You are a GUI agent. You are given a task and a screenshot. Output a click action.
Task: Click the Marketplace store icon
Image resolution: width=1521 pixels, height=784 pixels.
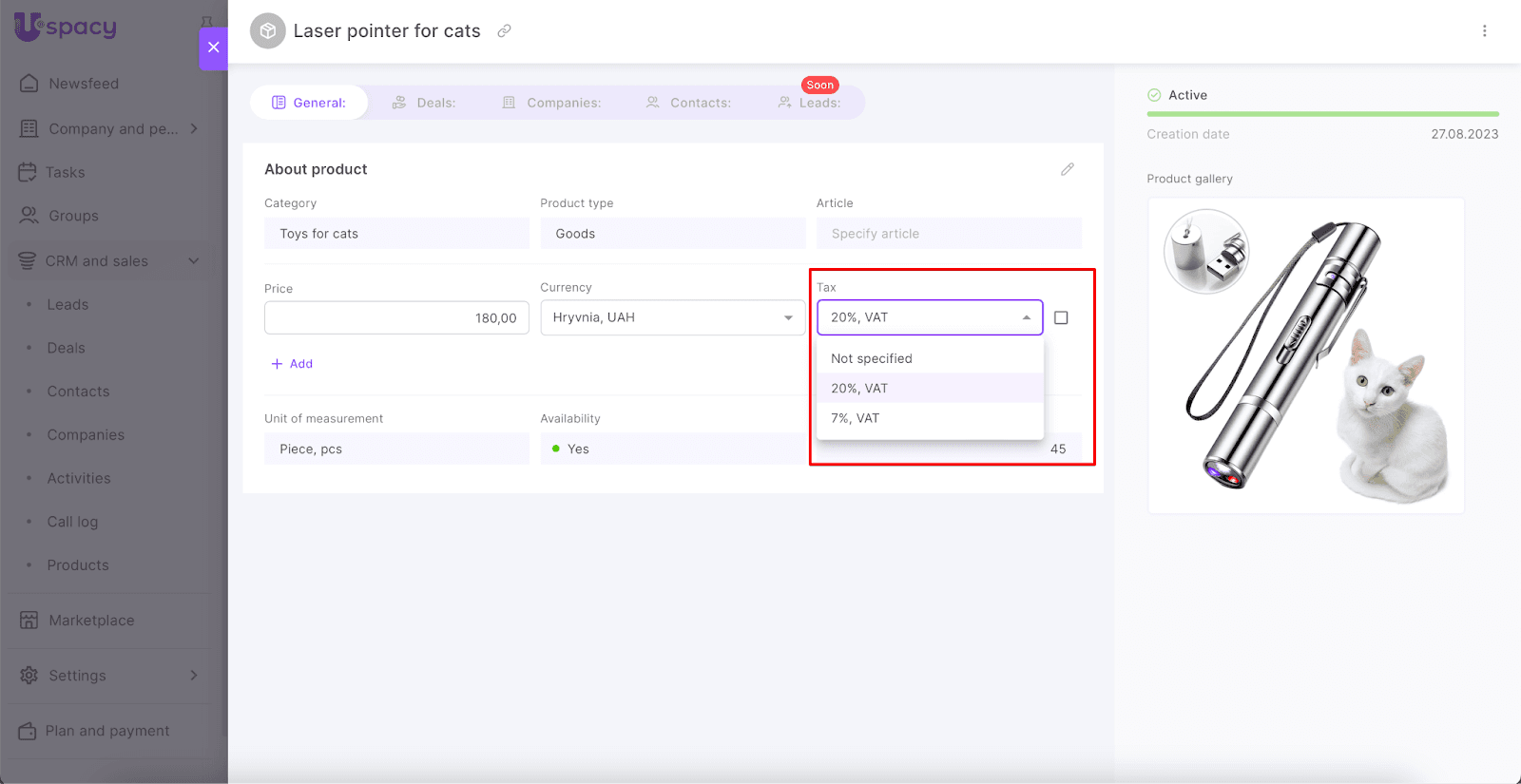tap(29, 621)
